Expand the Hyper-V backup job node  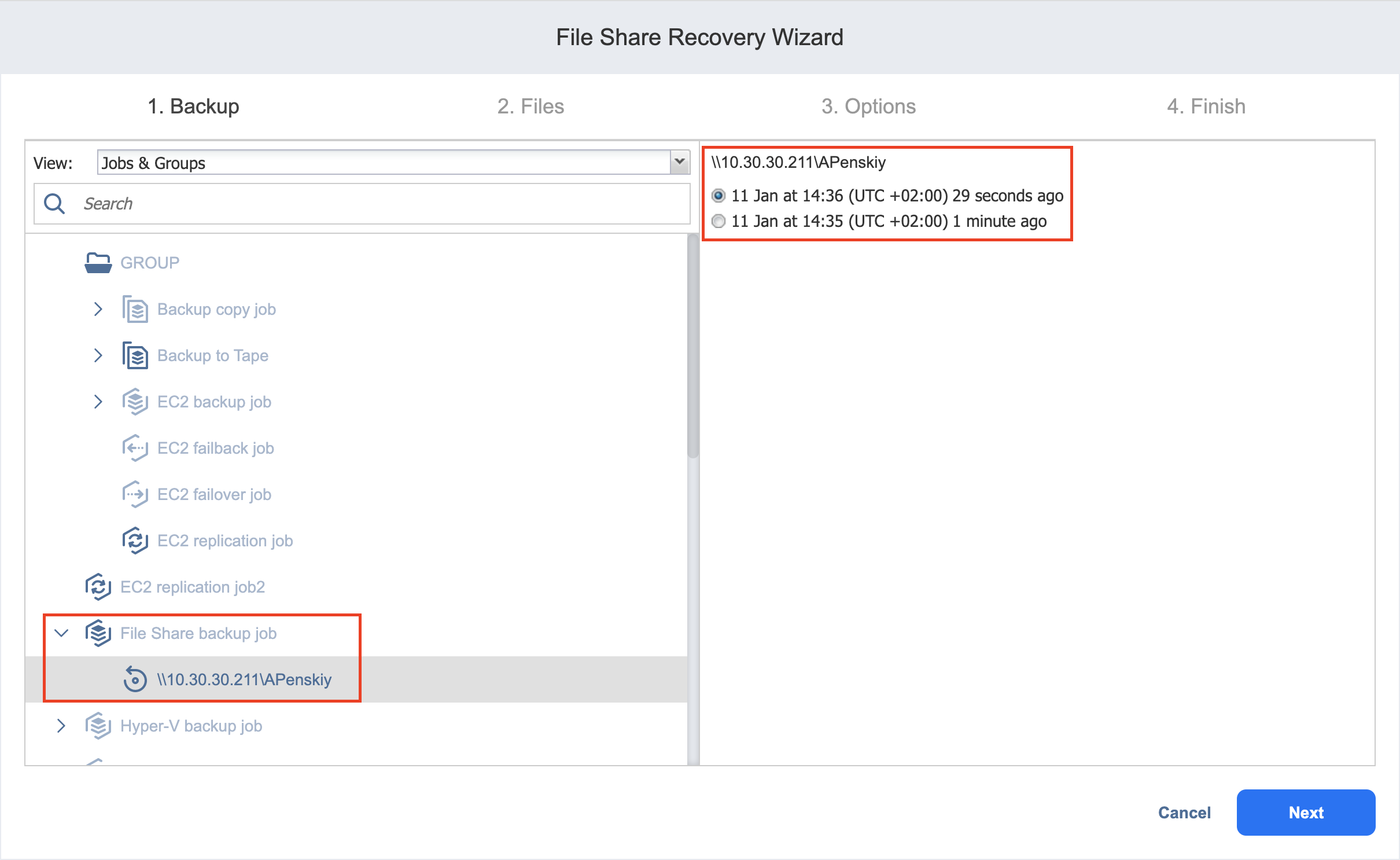click(x=61, y=726)
